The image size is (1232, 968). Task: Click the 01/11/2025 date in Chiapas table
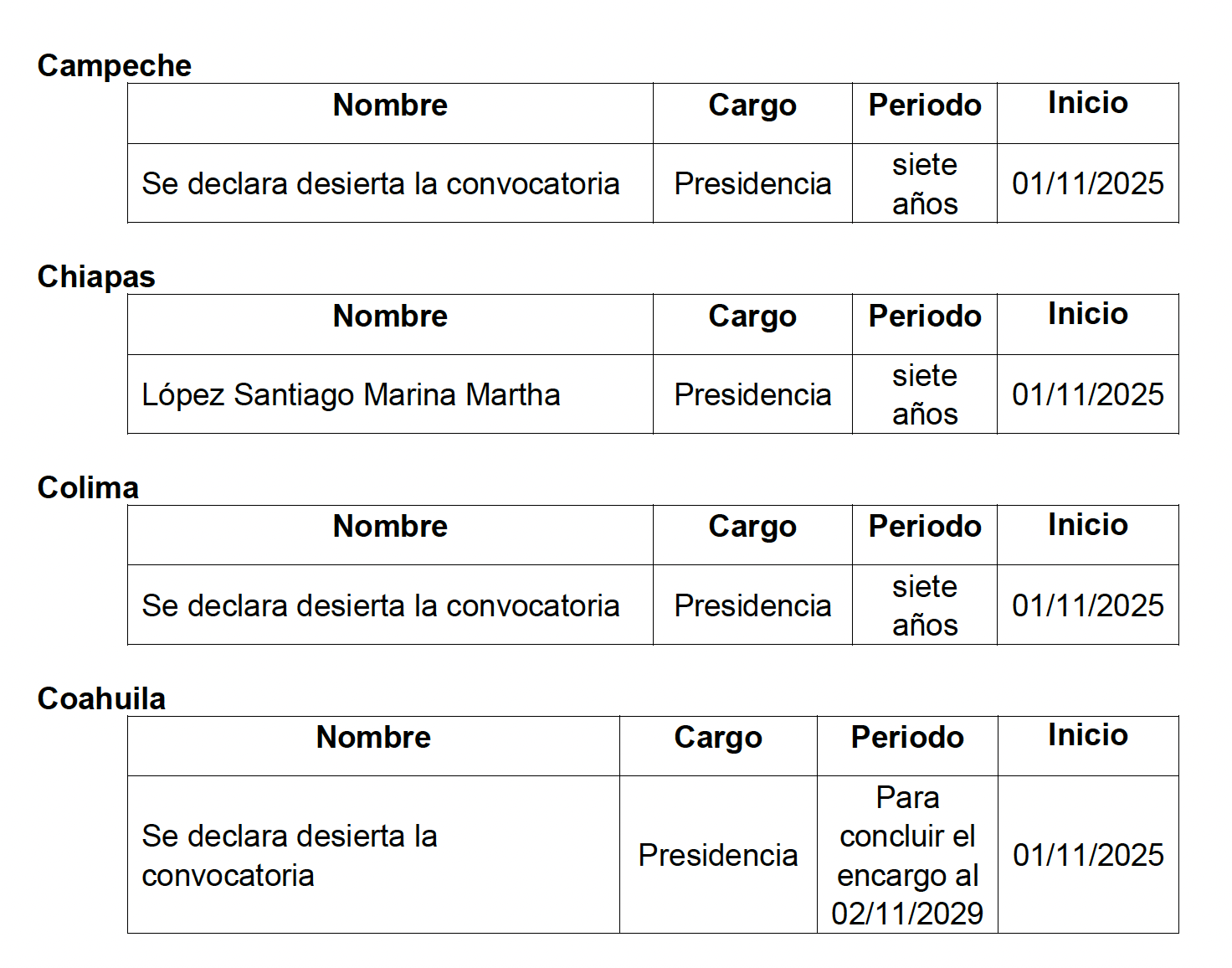[x=1087, y=394]
